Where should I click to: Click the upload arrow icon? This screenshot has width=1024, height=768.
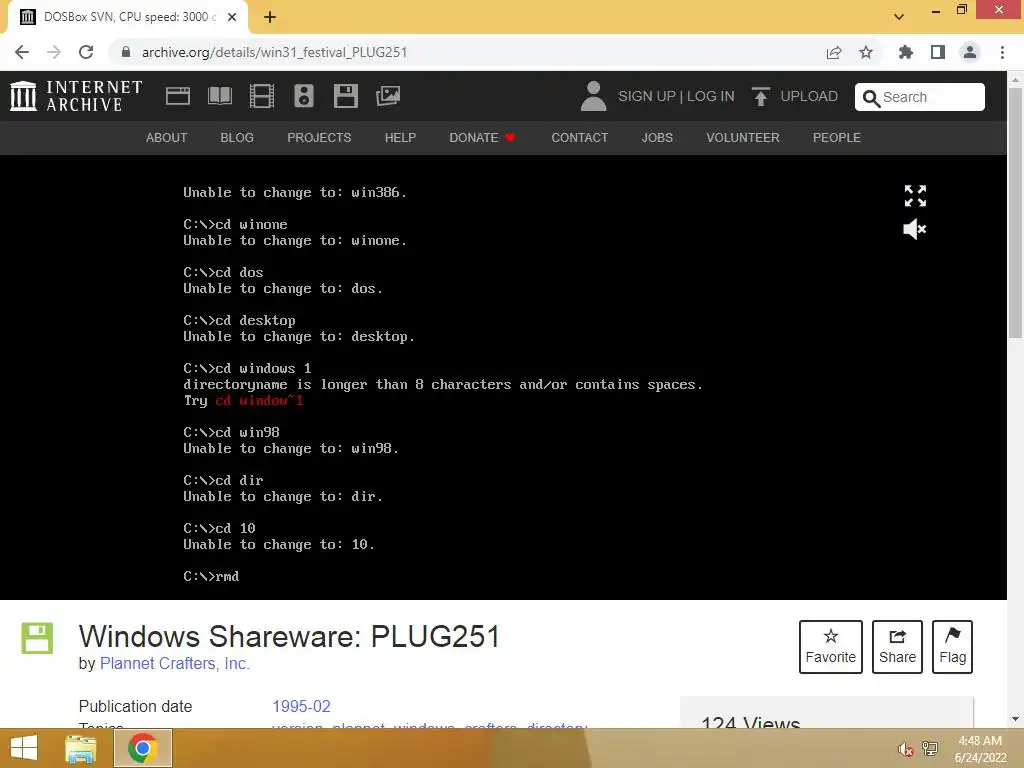(760, 96)
